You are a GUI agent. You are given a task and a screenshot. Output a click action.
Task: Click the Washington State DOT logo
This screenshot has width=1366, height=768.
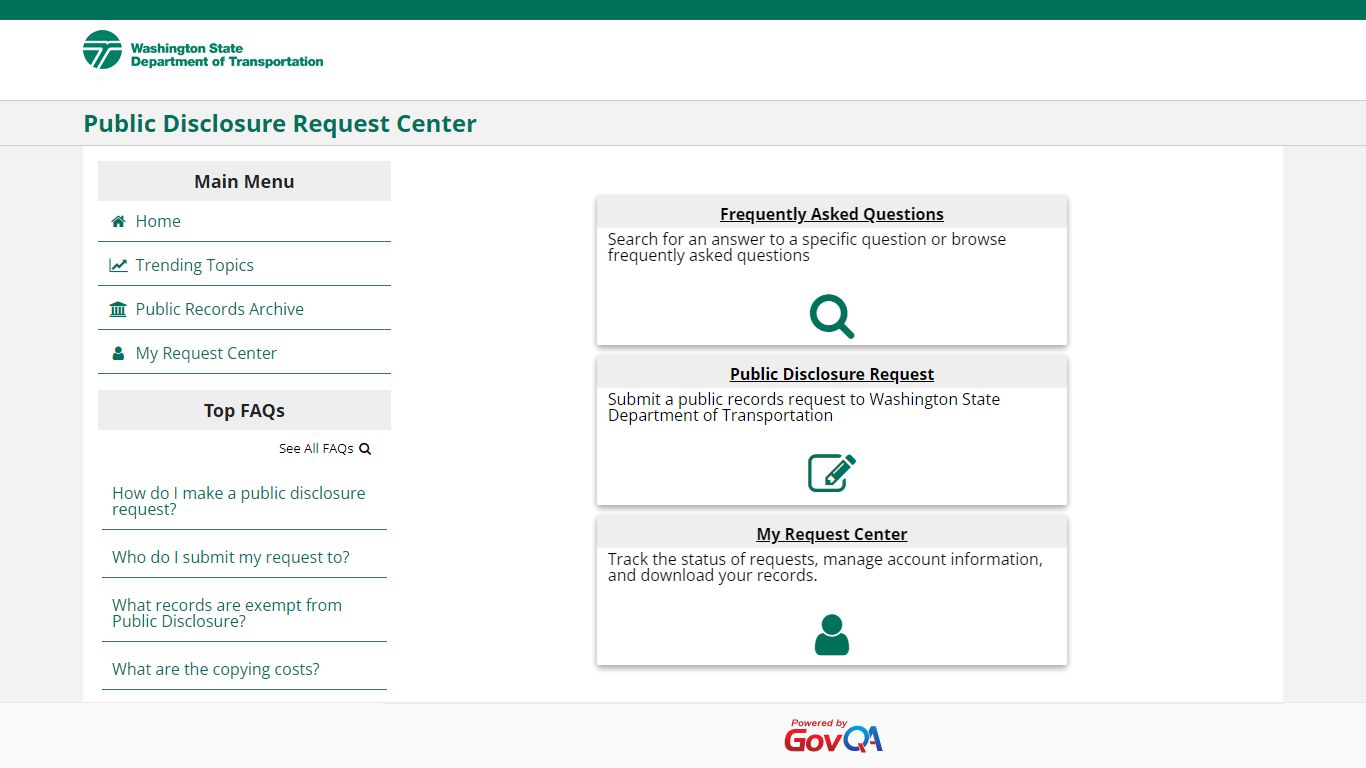[x=203, y=50]
